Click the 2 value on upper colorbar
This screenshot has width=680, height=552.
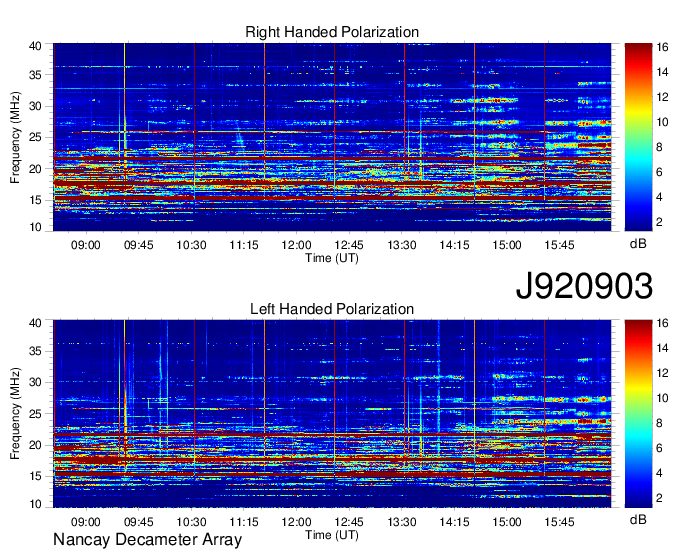(660, 222)
